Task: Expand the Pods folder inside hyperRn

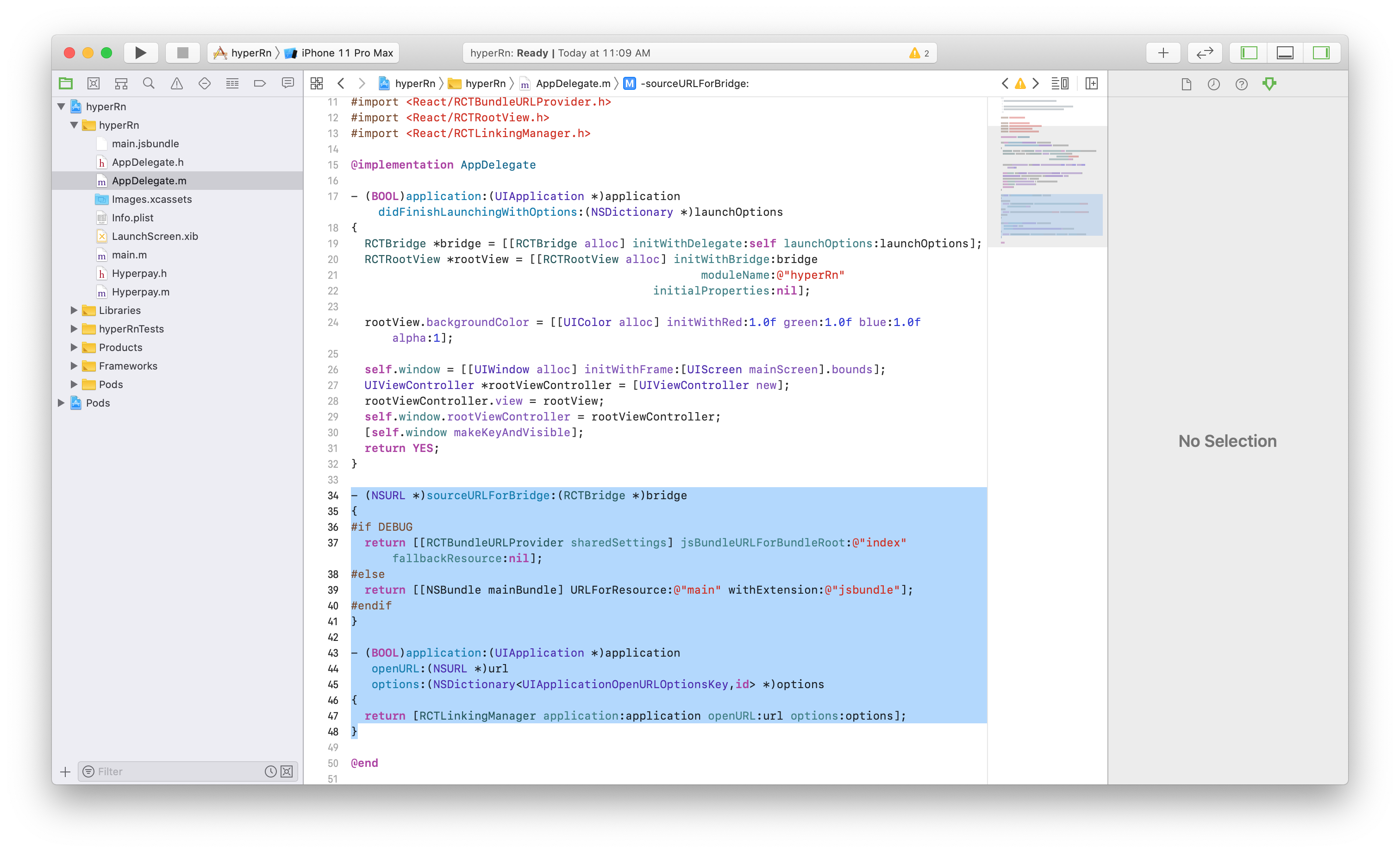Action: [74, 384]
